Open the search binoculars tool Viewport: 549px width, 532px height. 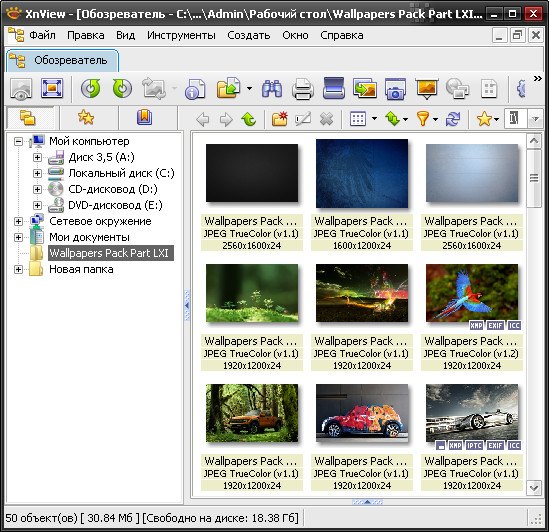point(272,88)
